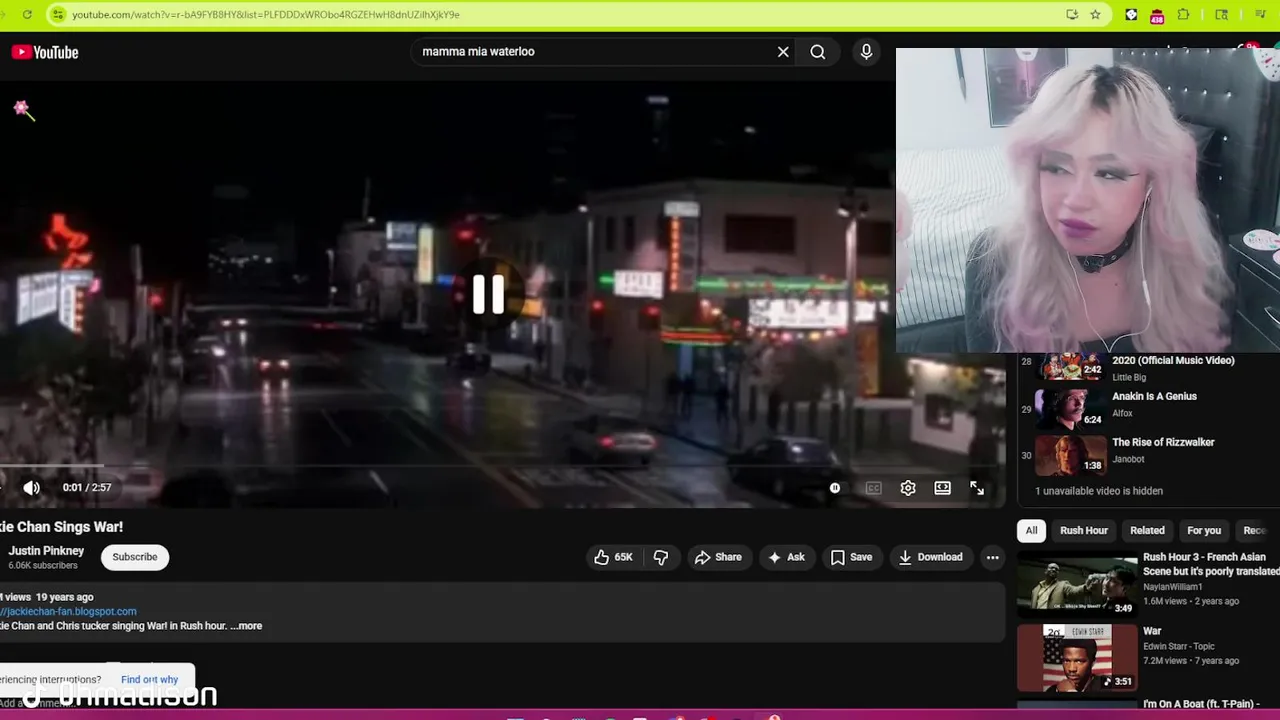Expand the description with ...more
This screenshot has width=1280, height=720.
(246, 626)
